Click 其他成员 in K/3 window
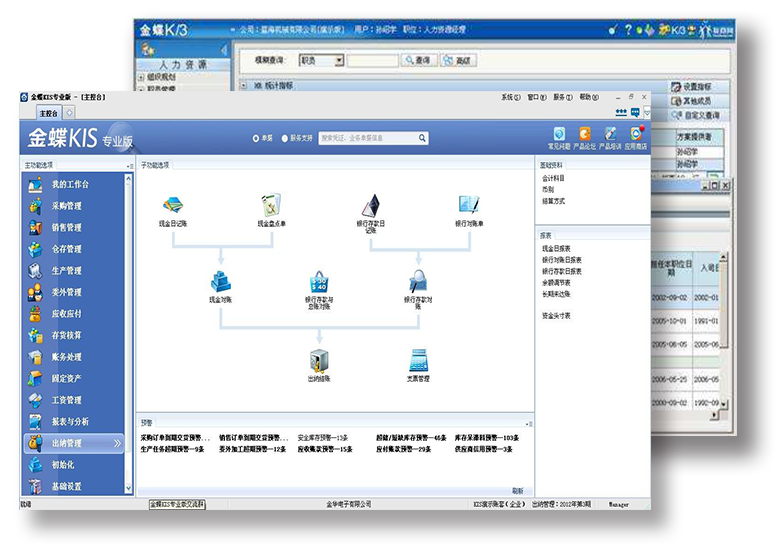This screenshot has height=548, width=783. 692,101
